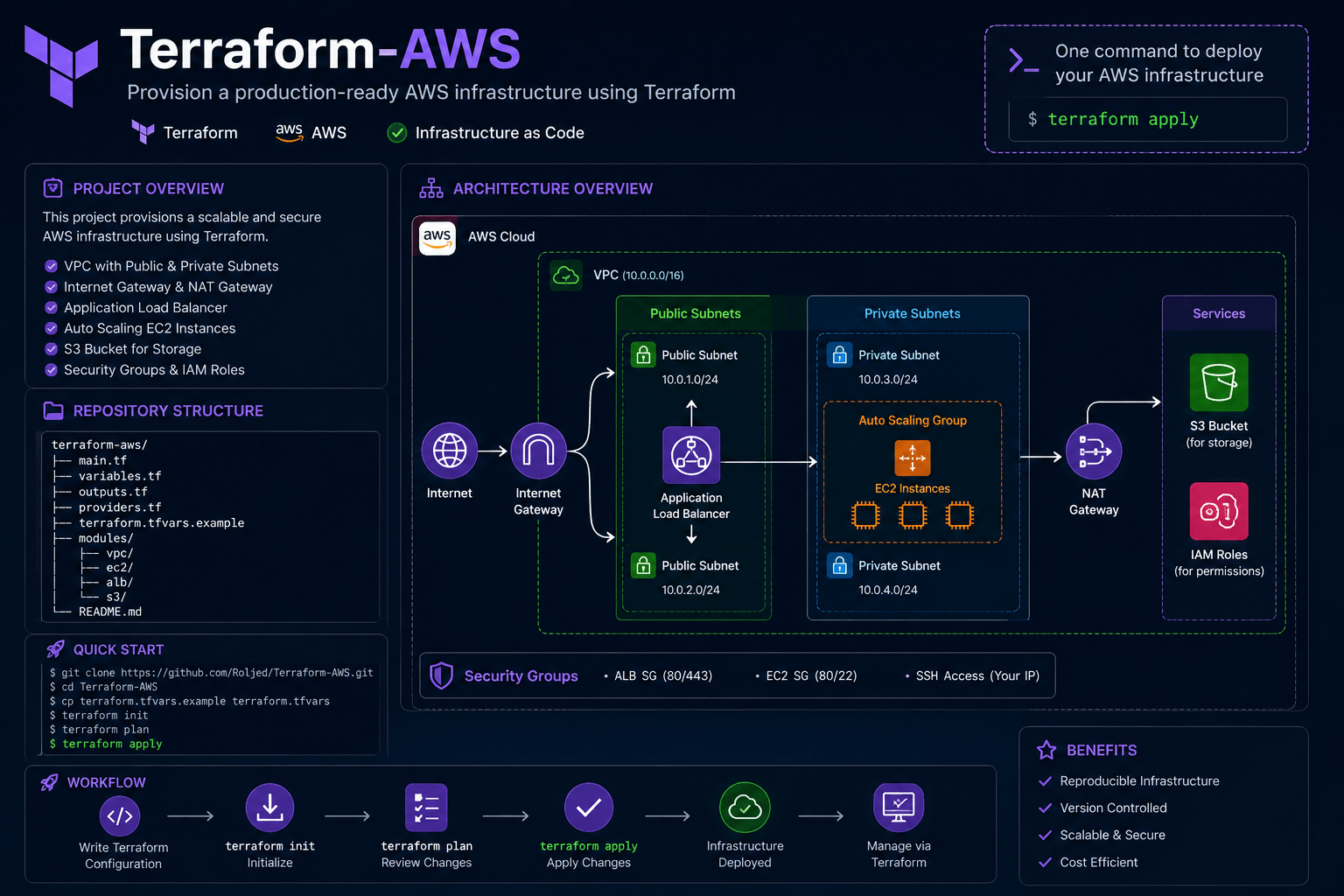Select the Services header tab
Screen dimensions: 1344x896
pos(1219,313)
